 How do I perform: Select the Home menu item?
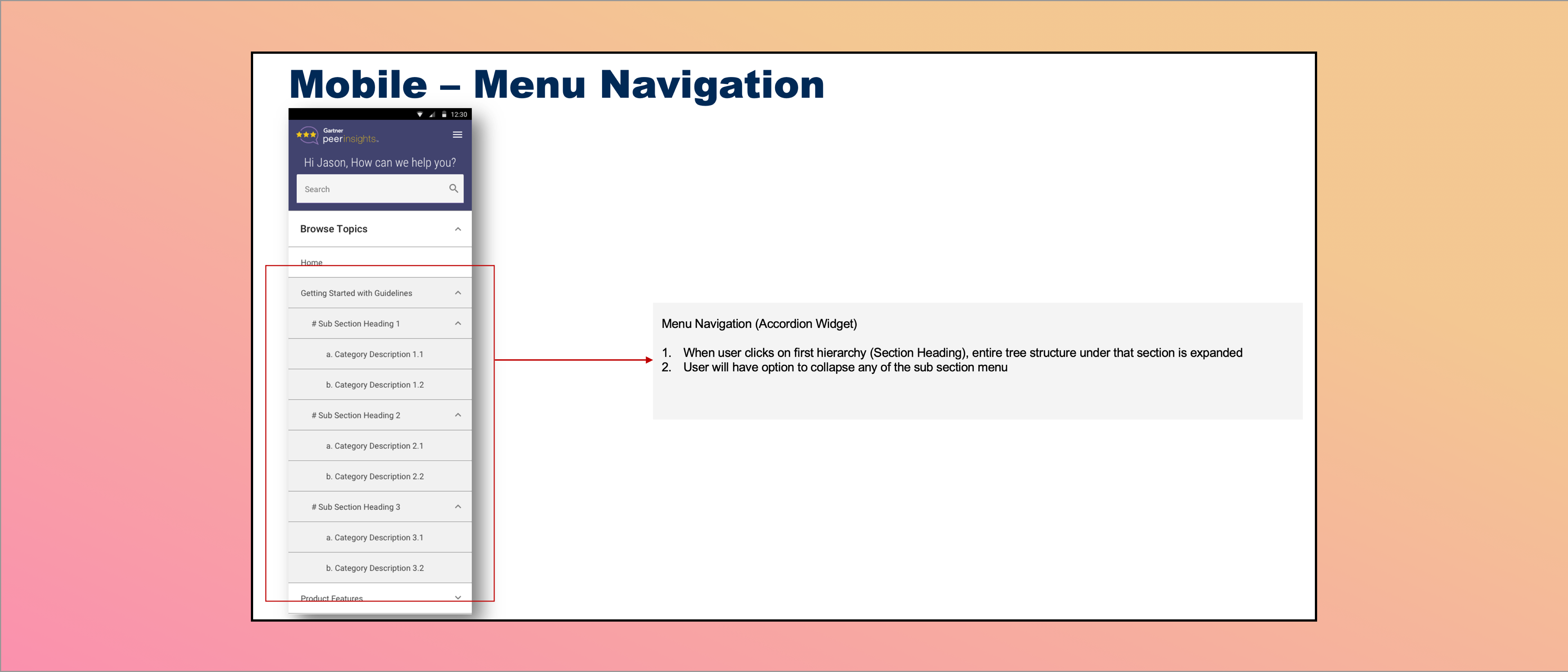tap(312, 262)
